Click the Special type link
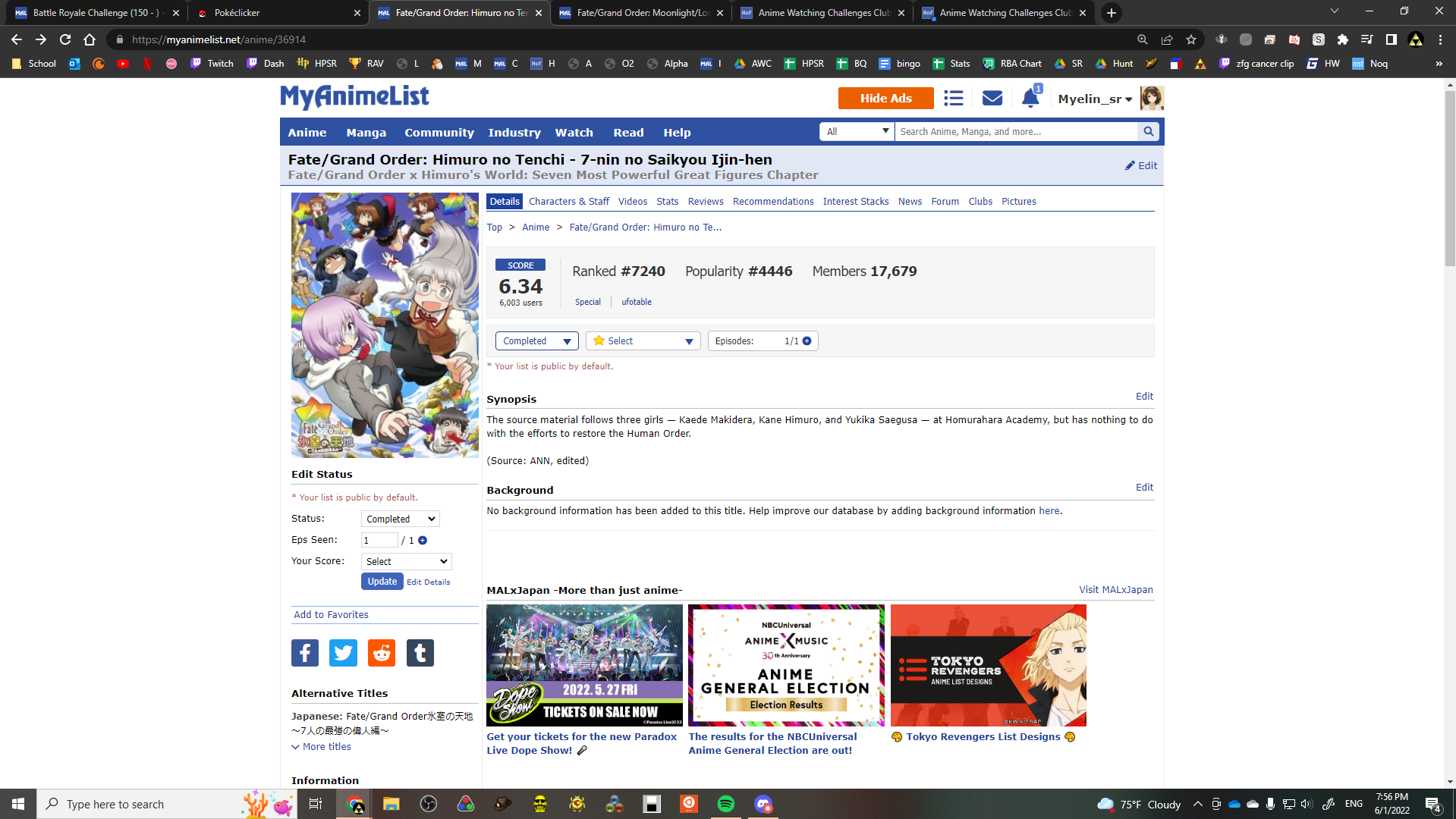The width and height of the screenshot is (1456, 819). click(588, 302)
